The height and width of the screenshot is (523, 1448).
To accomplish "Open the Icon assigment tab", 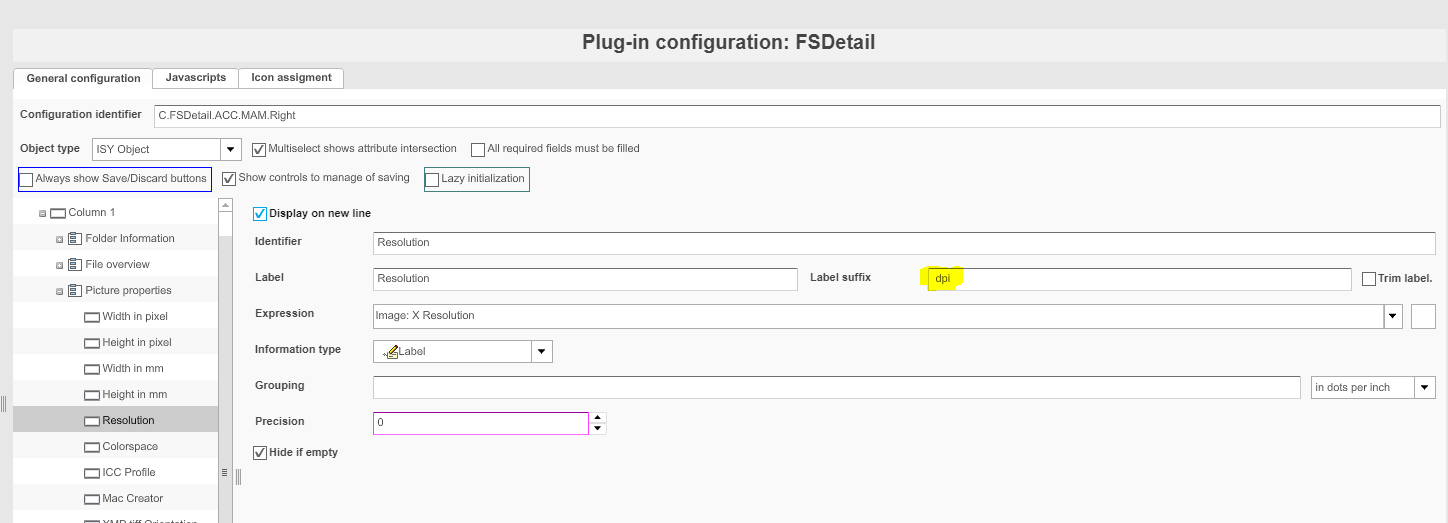I will [291, 77].
